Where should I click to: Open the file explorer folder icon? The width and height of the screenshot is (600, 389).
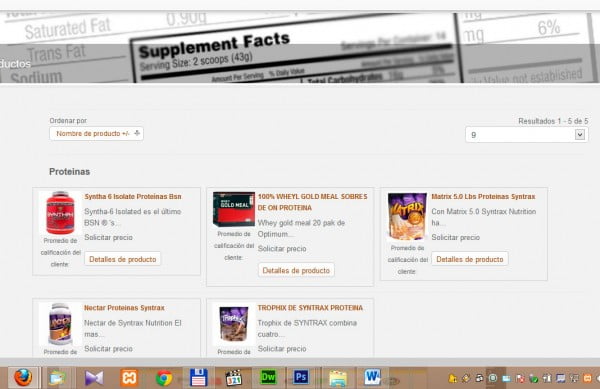pos(338,378)
